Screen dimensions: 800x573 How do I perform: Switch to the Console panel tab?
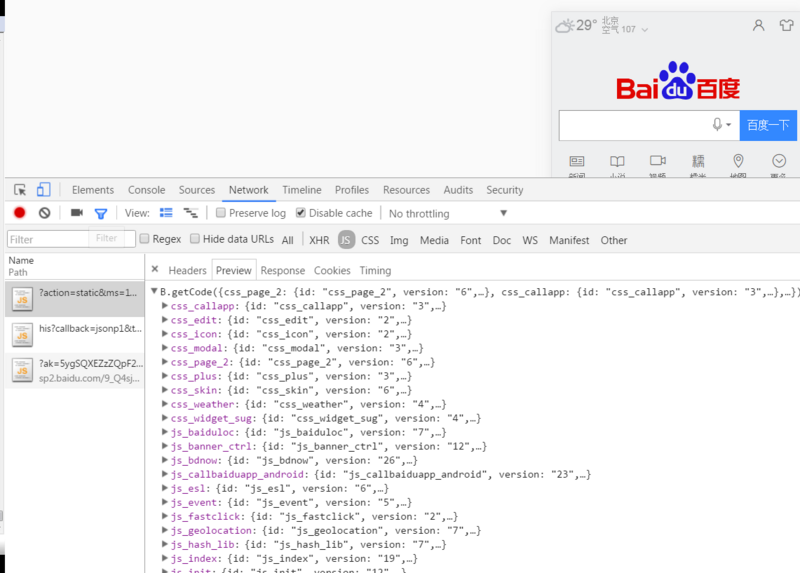point(146,190)
